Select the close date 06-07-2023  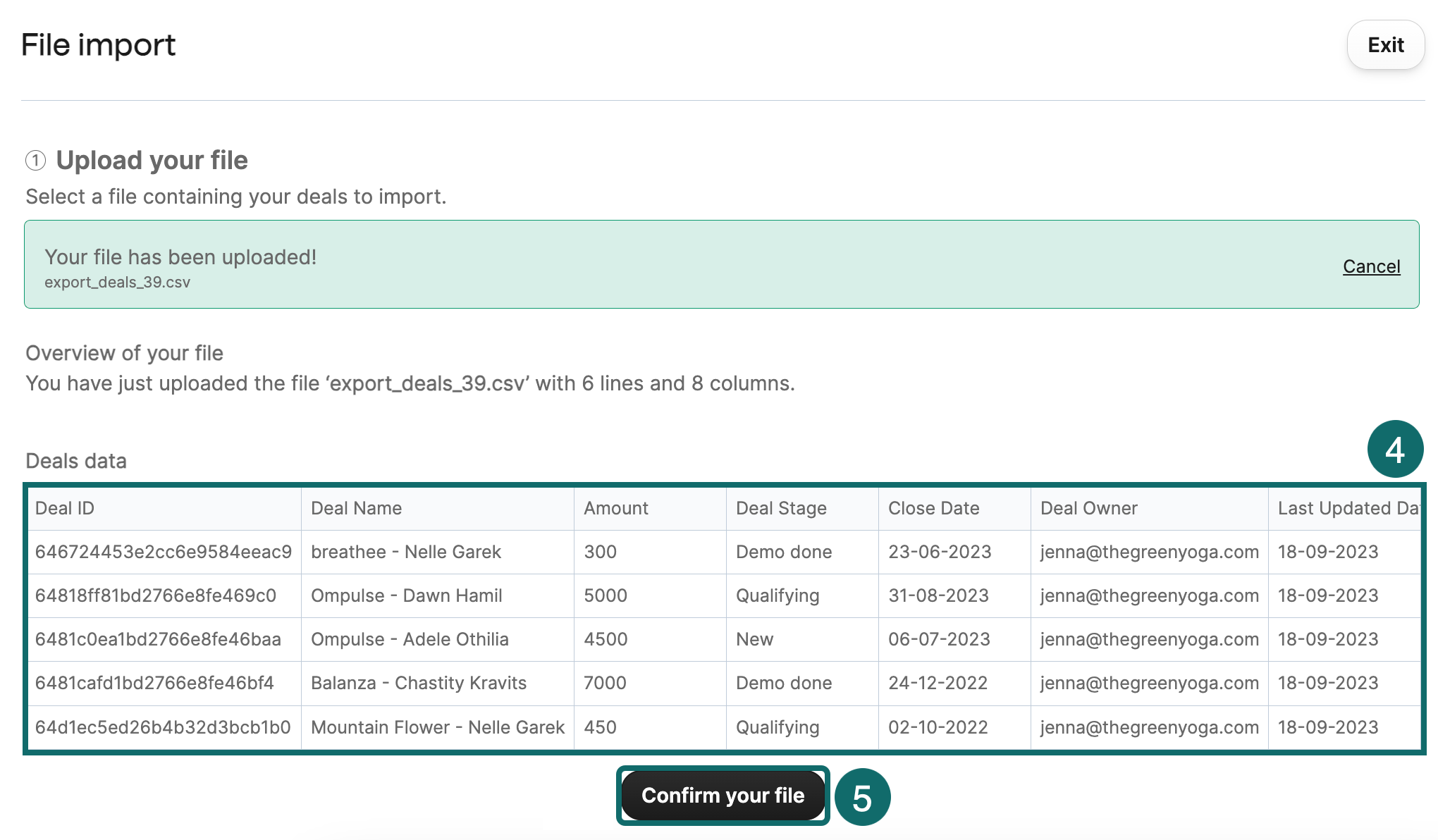(940, 639)
